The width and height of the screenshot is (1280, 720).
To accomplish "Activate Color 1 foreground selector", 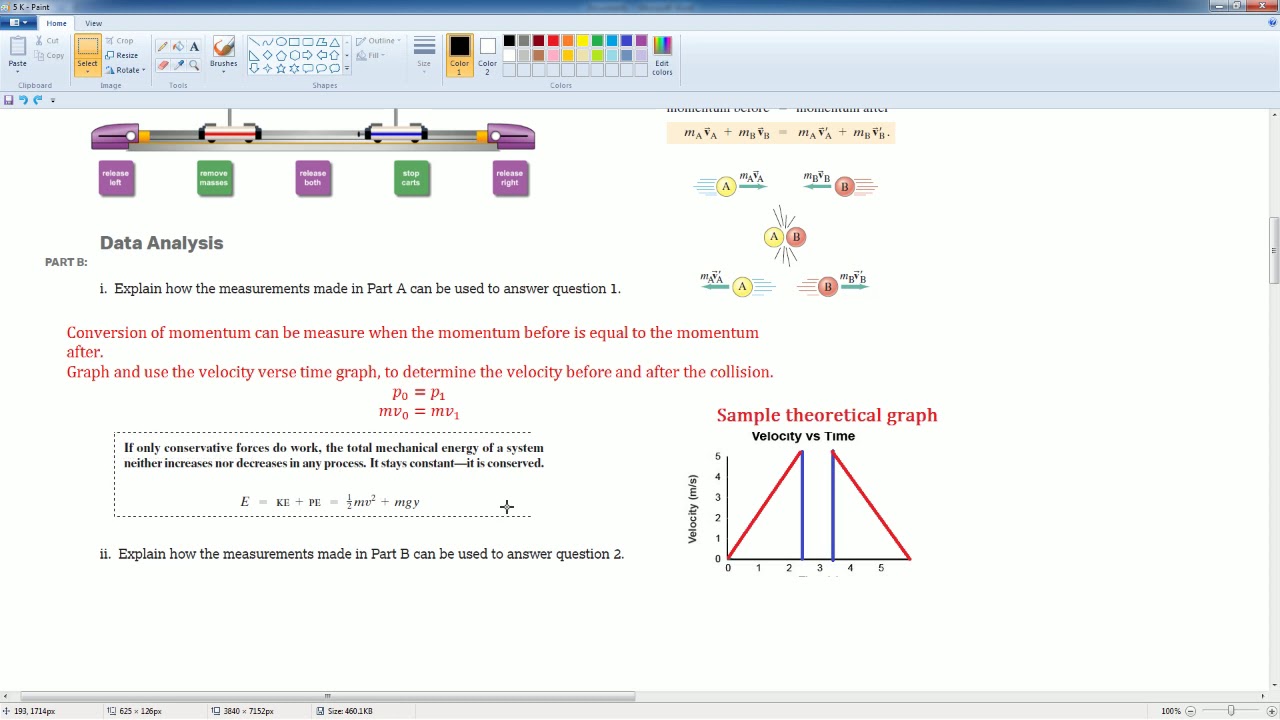I will click(459, 55).
